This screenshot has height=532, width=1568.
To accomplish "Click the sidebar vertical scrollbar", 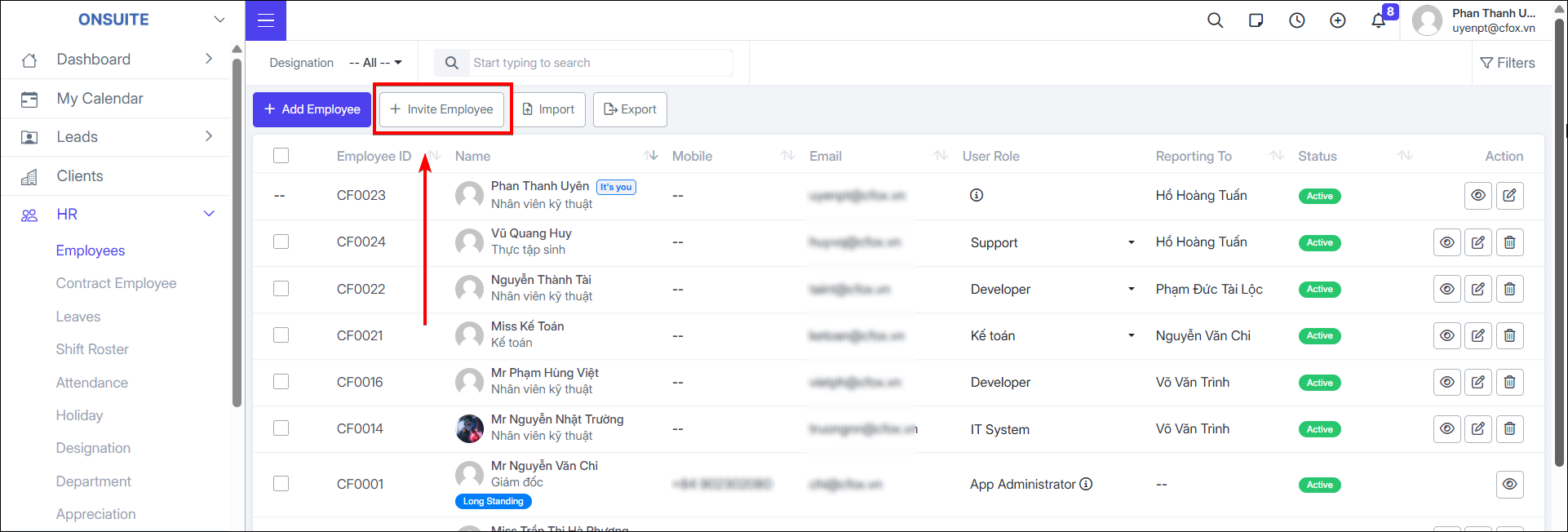I will (x=237, y=233).
